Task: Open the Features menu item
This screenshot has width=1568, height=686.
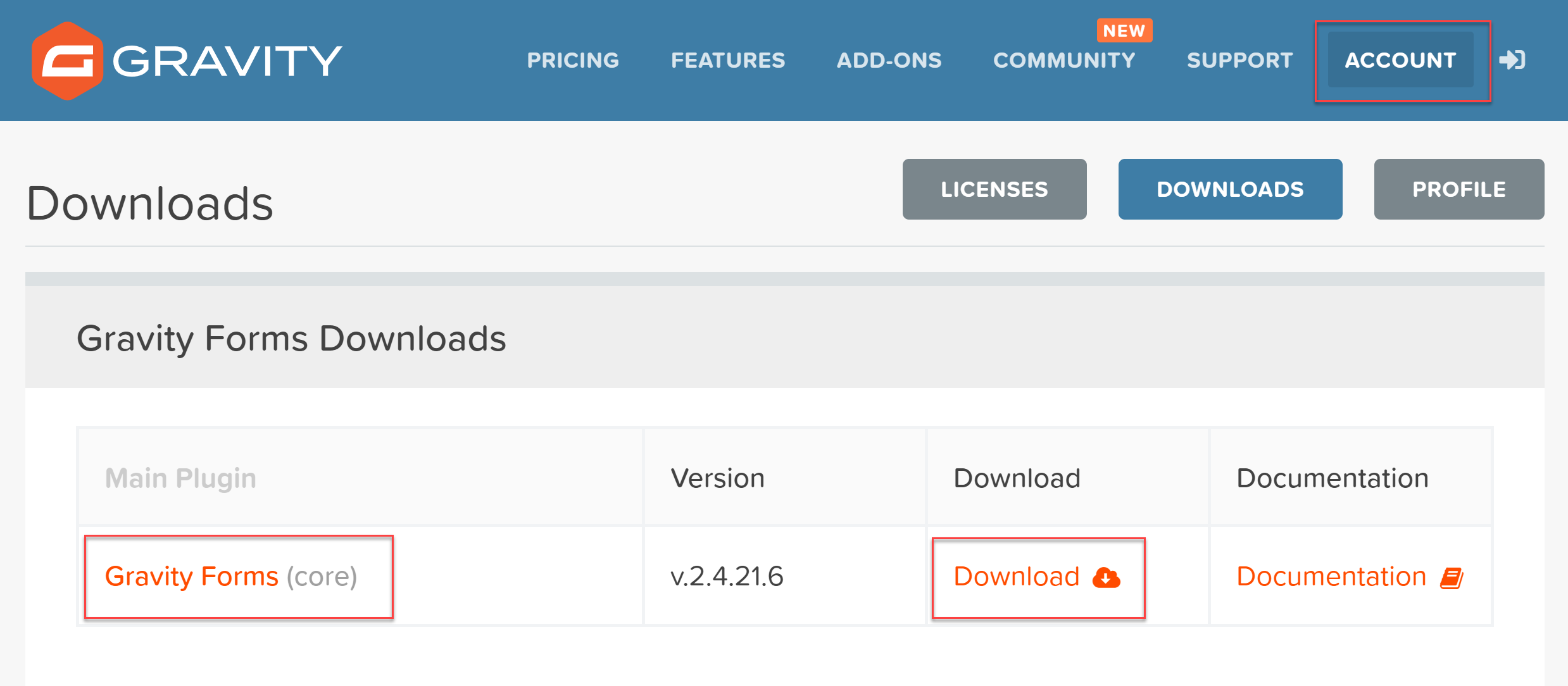Action: pos(728,60)
